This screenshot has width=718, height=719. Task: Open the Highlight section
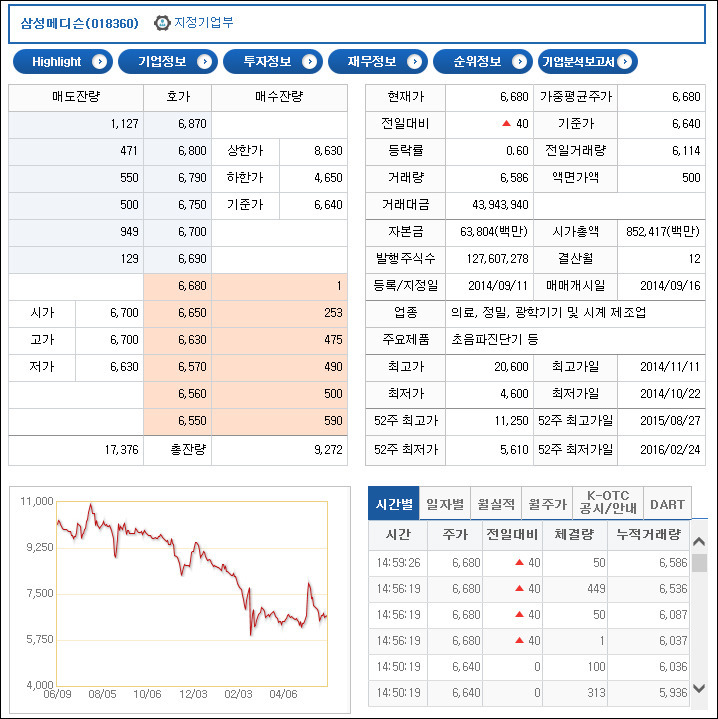(x=63, y=61)
